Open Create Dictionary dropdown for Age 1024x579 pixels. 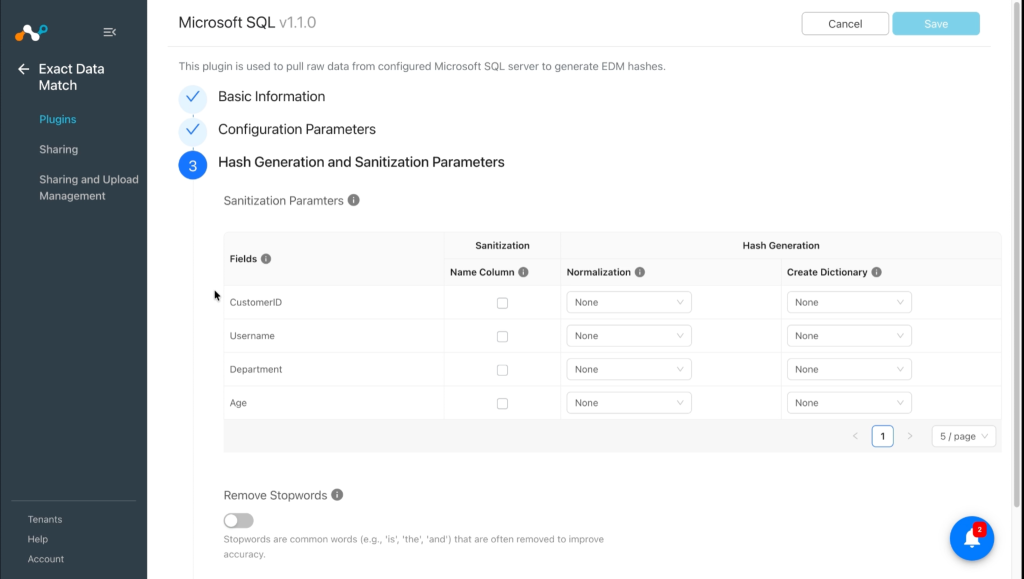click(x=849, y=403)
